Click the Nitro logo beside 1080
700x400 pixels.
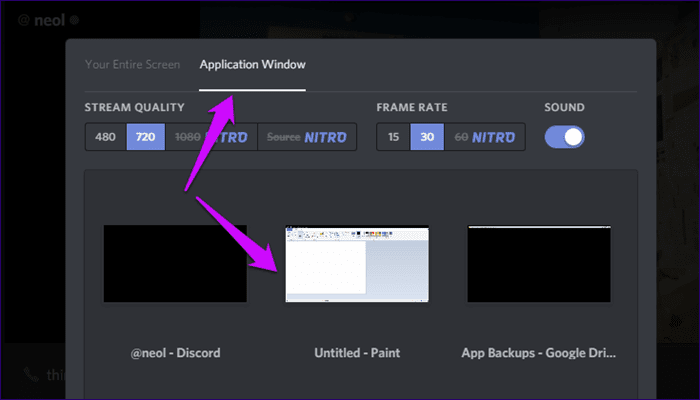226,137
